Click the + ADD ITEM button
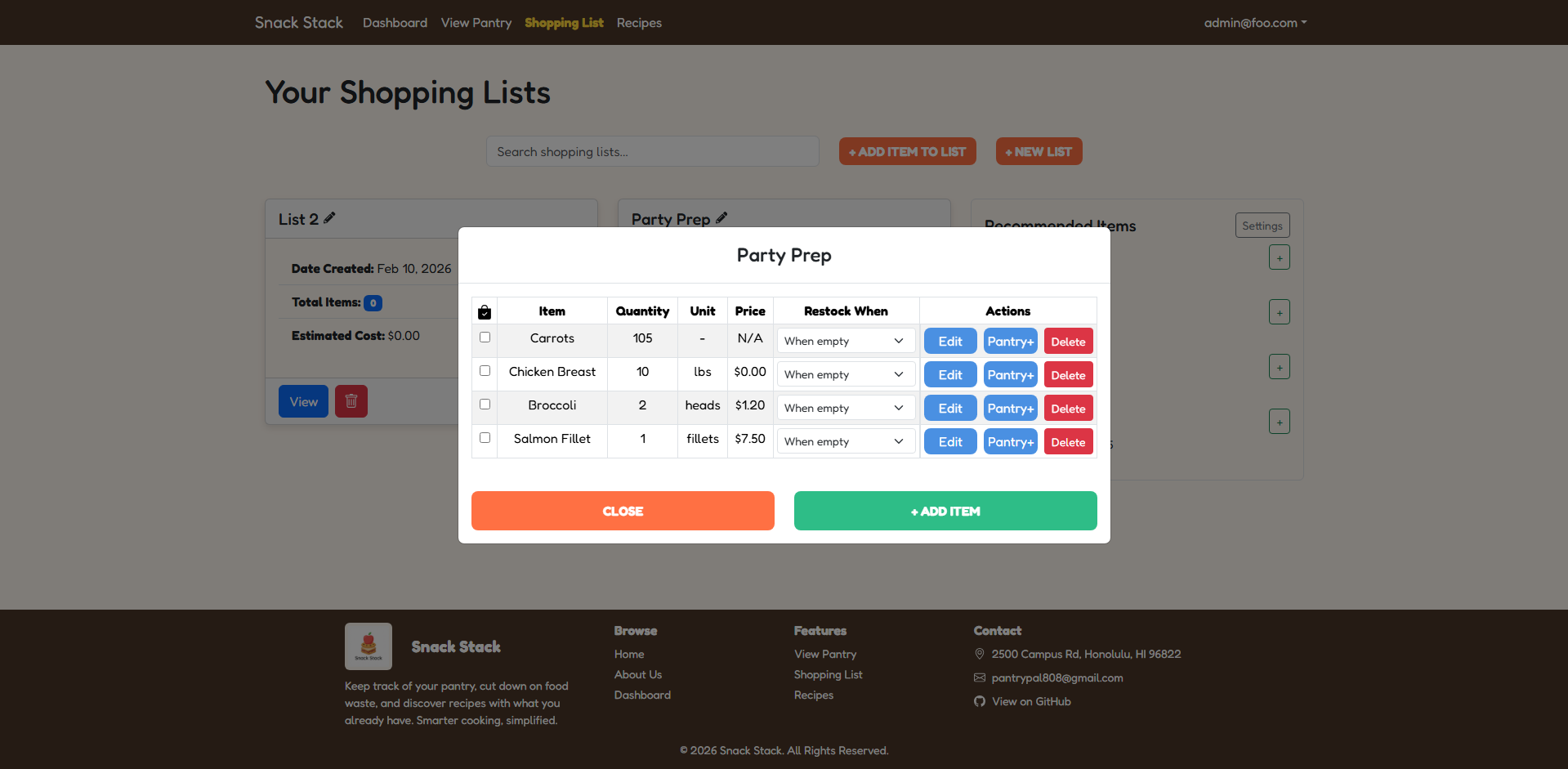Image resolution: width=1568 pixels, height=769 pixels. [945, 510]
